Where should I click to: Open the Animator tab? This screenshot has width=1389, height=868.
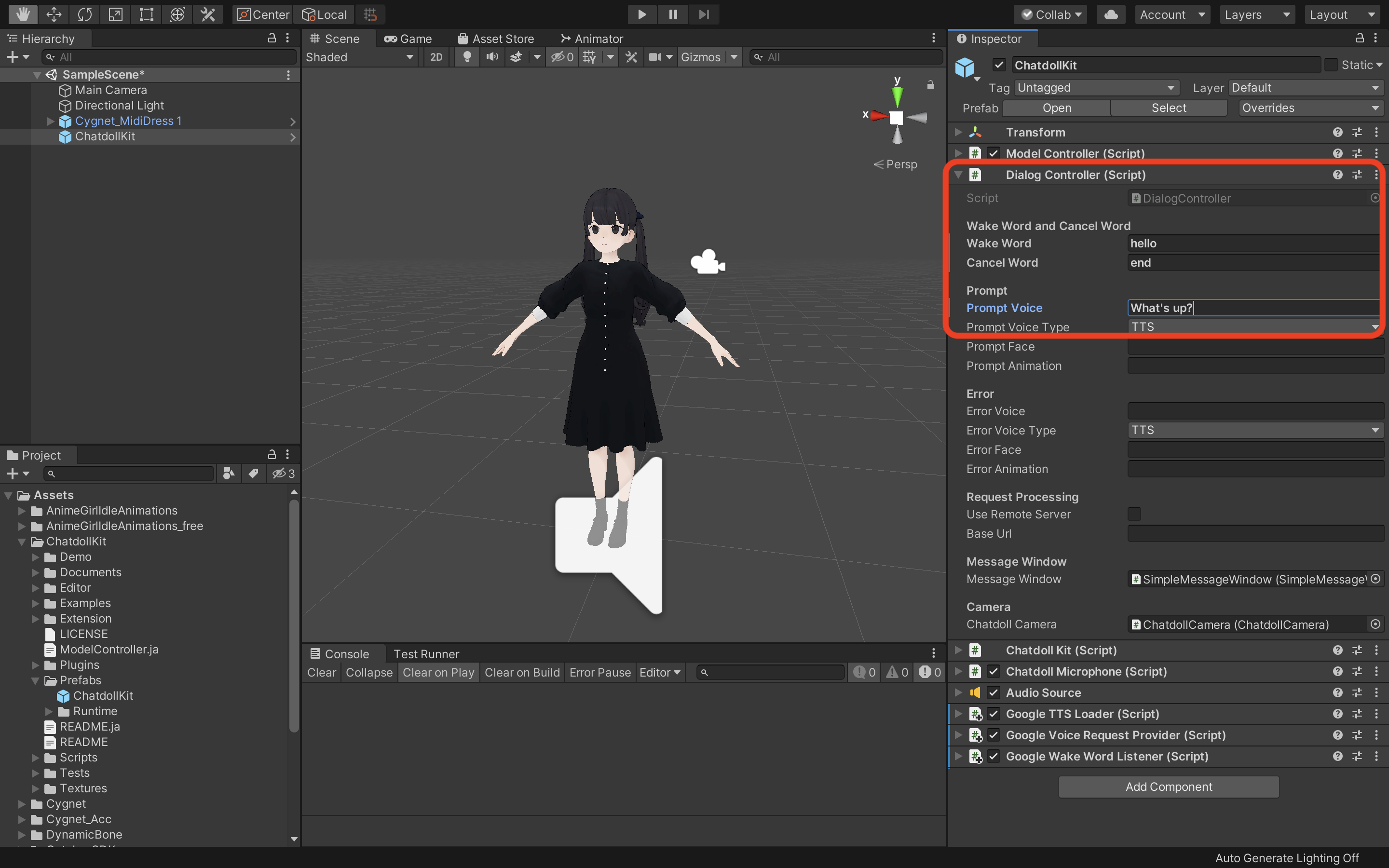[x=592, y=39]
